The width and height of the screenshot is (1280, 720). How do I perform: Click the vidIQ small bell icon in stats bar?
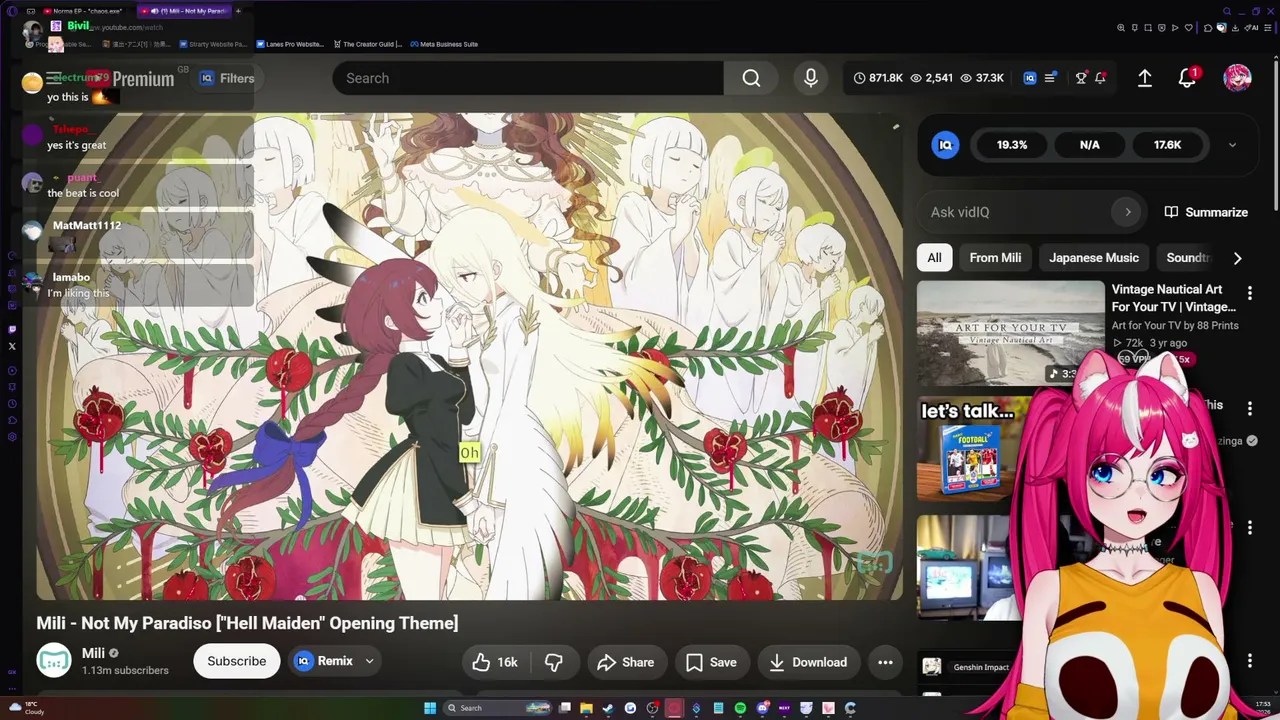(x=1100, y=78)
